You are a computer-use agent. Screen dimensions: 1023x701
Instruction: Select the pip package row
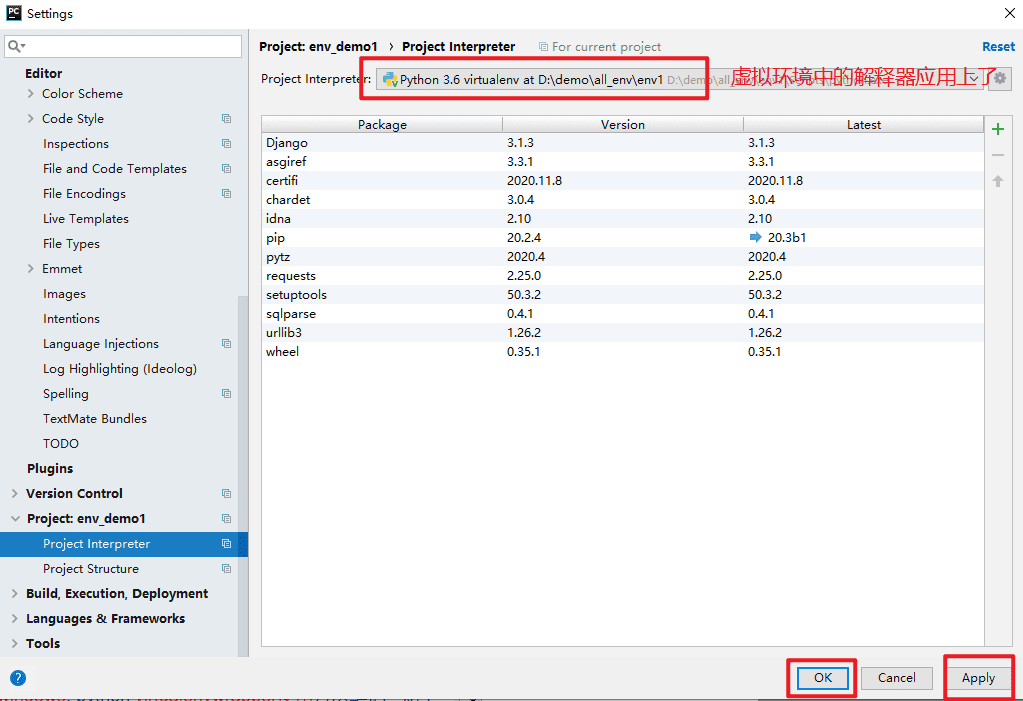coord(622,238)
